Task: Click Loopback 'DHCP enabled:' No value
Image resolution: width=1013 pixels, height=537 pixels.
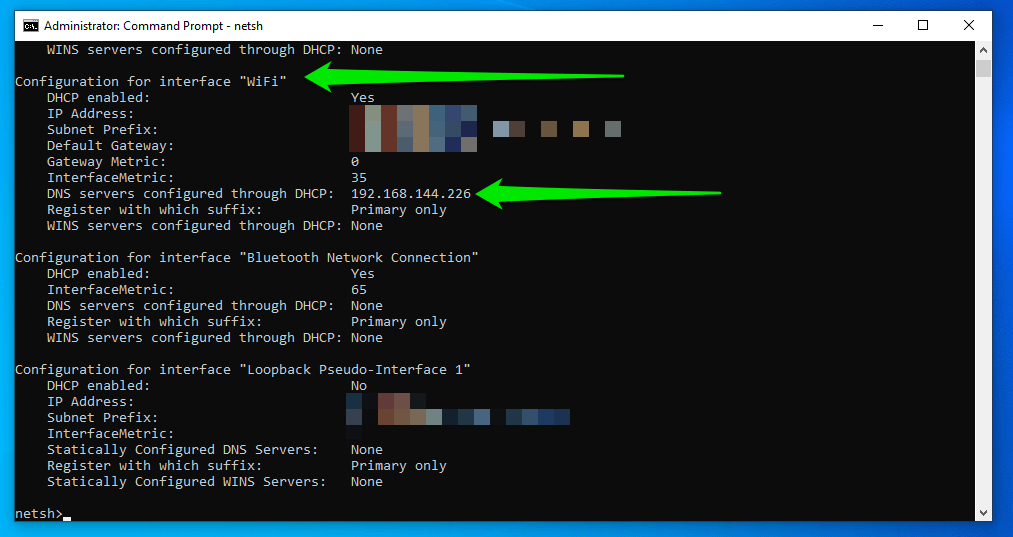Action: click(359, 386)
